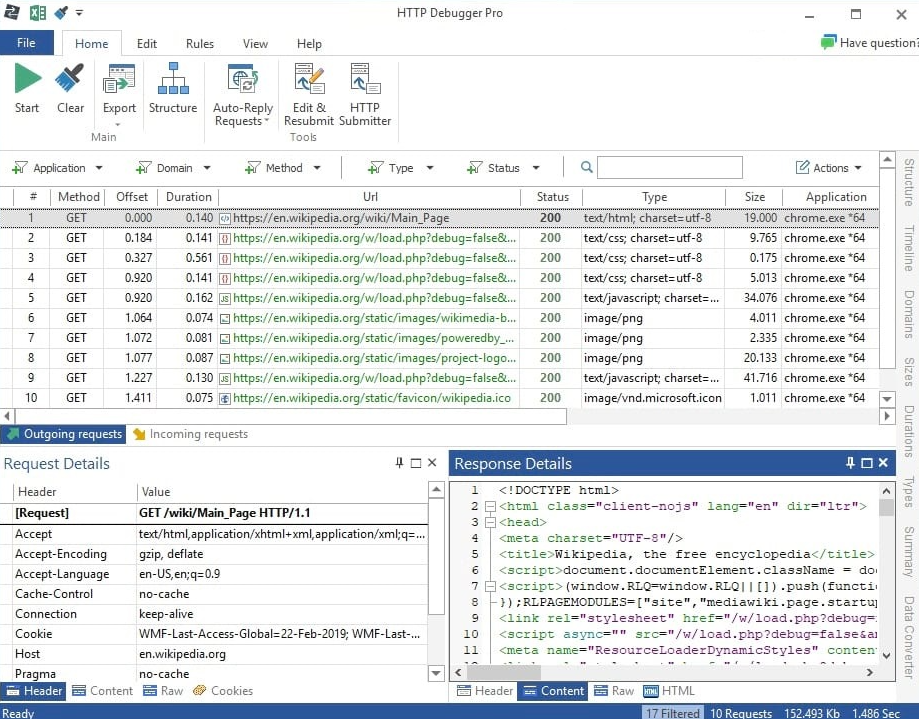Switch to Incoming requests tab
Viewport: 919px width, 719px height.
tap(190, 434)
